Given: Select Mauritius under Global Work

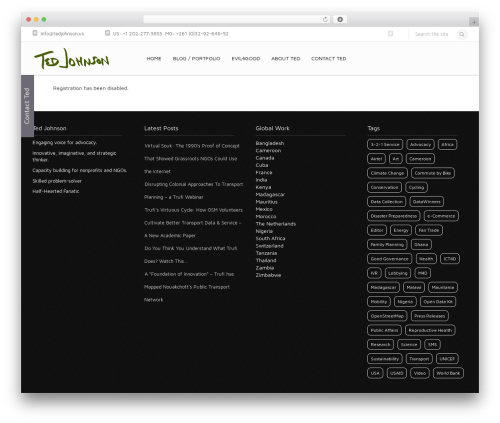Looking at the screenshot, I should [x=266, y=202].
